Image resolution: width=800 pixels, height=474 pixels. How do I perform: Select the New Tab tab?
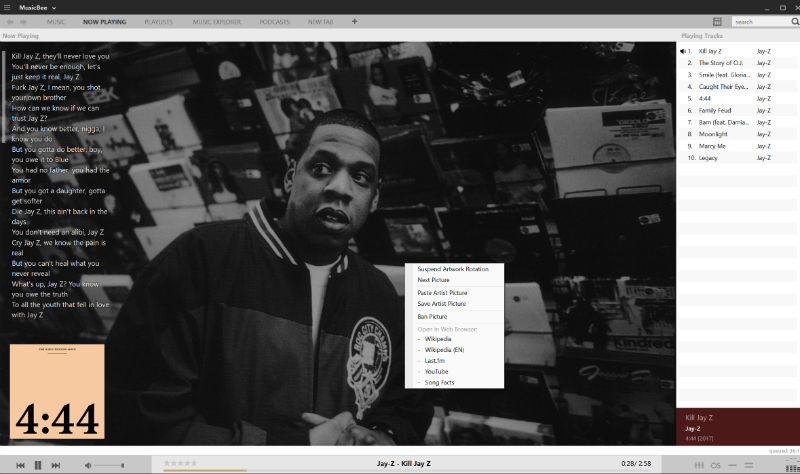[x=320, y=22]
